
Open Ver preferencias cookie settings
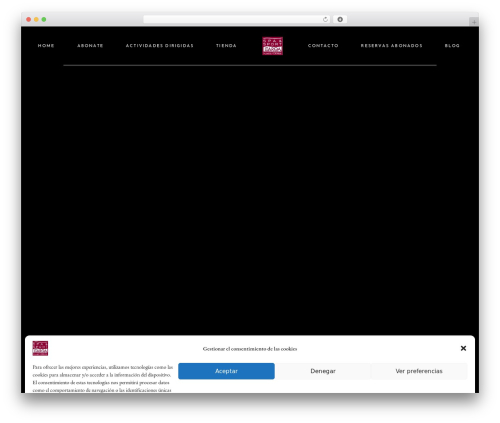[419, 371]
